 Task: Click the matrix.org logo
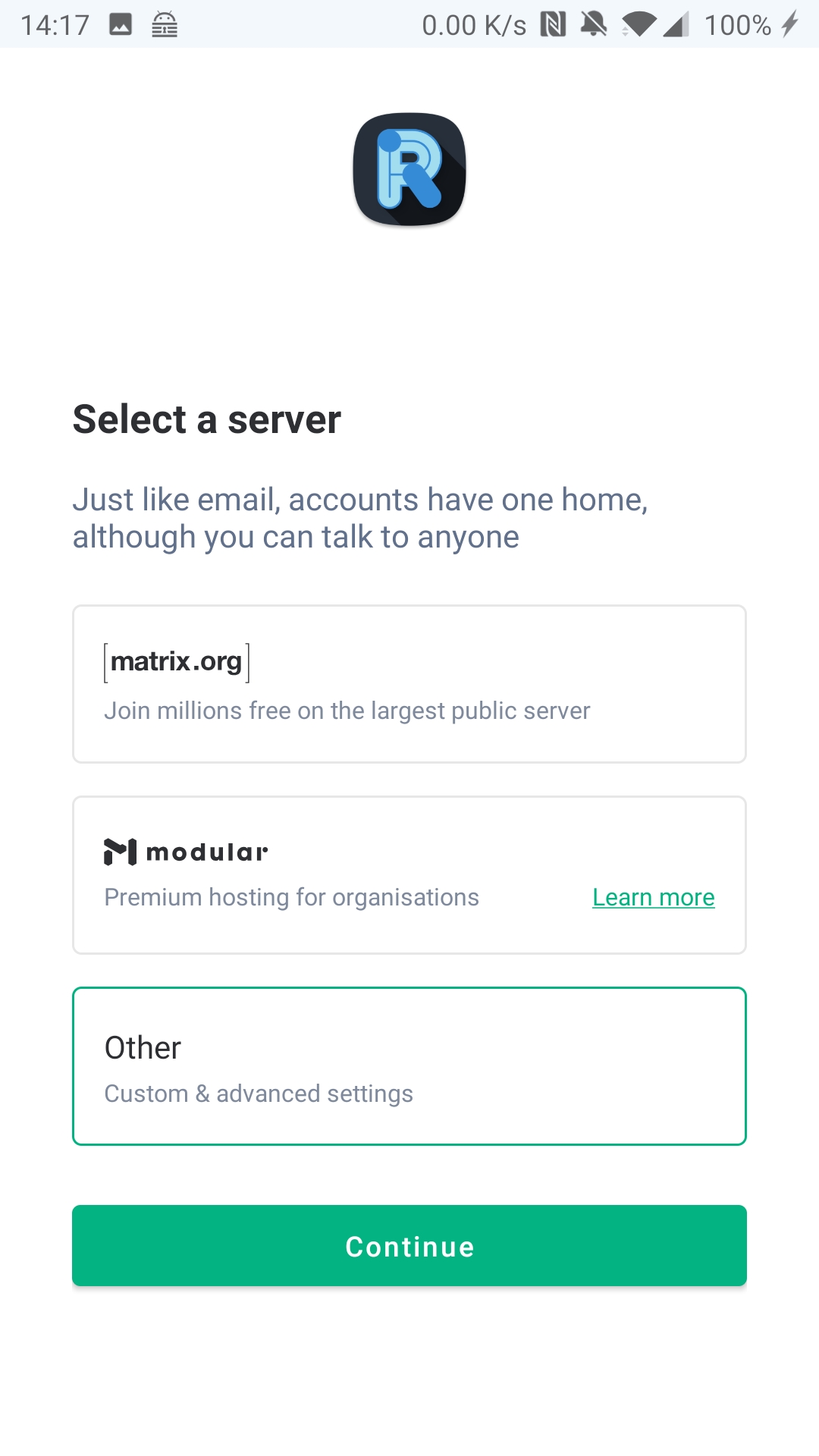click(x=177, y=662)
